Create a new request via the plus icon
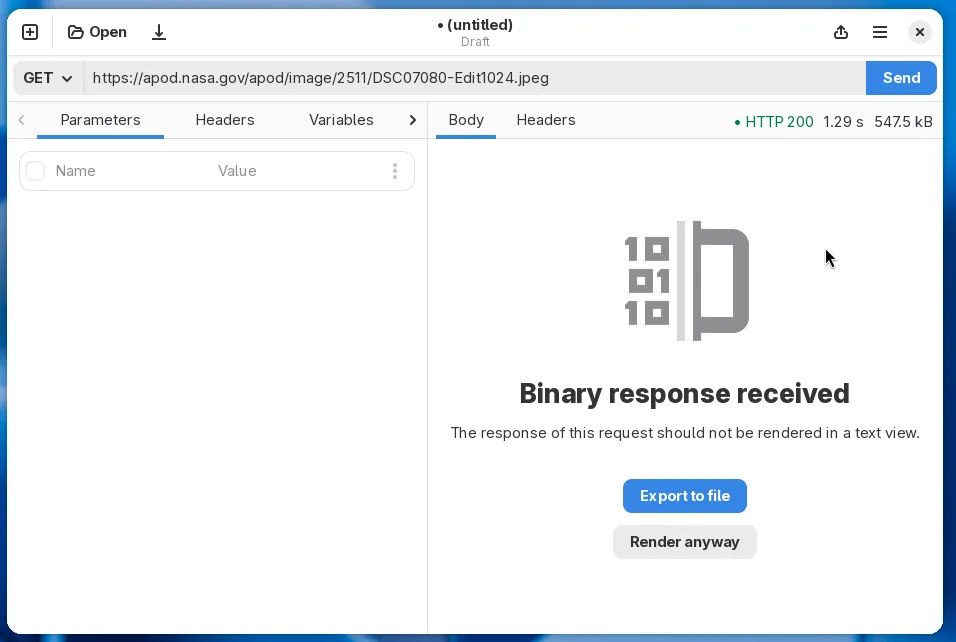This screenshot has height=642, width=956. [x=30, y=32]
